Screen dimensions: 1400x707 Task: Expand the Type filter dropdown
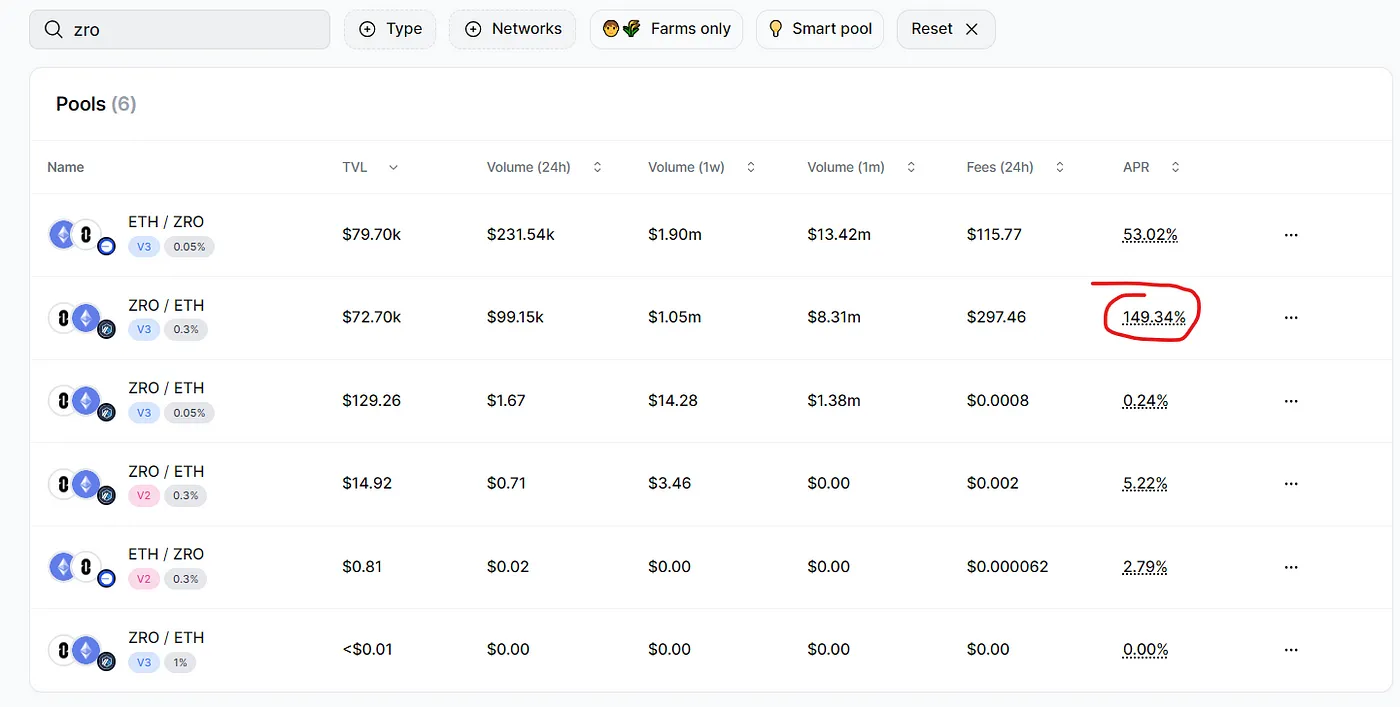[390, 29]
